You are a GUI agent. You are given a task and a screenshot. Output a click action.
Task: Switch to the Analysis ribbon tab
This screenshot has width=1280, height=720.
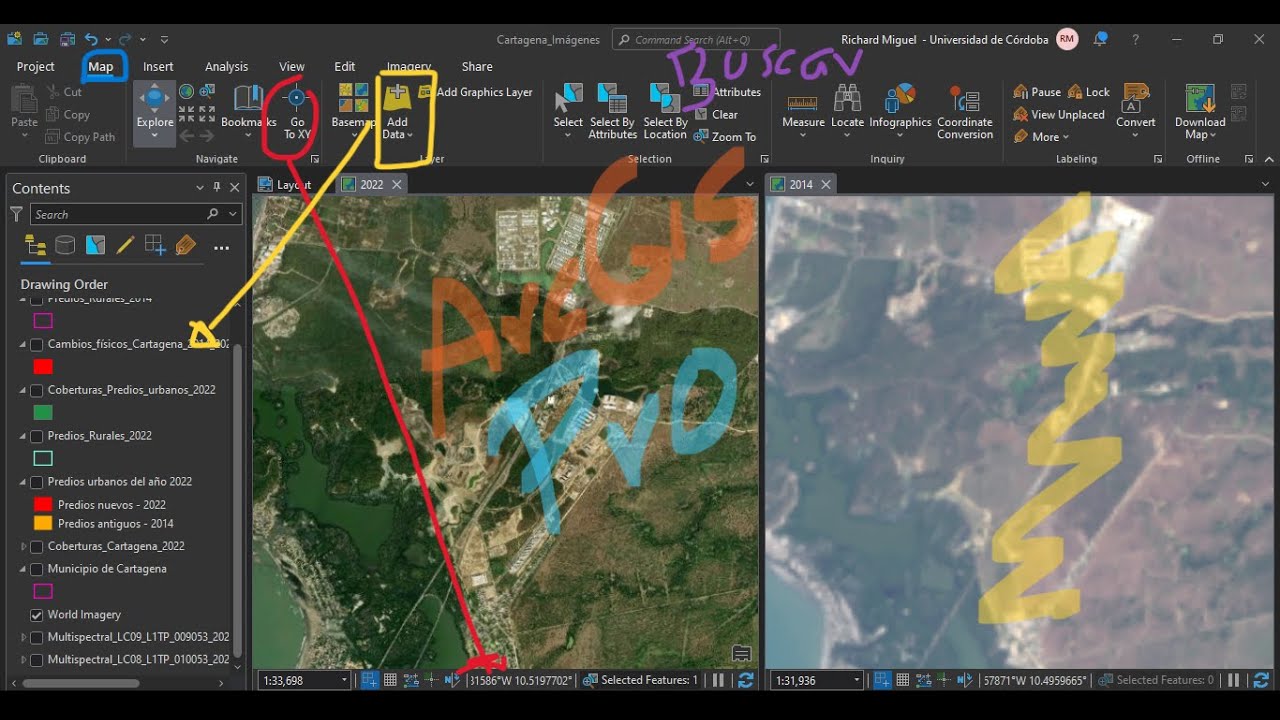click(x=226, y=67)
